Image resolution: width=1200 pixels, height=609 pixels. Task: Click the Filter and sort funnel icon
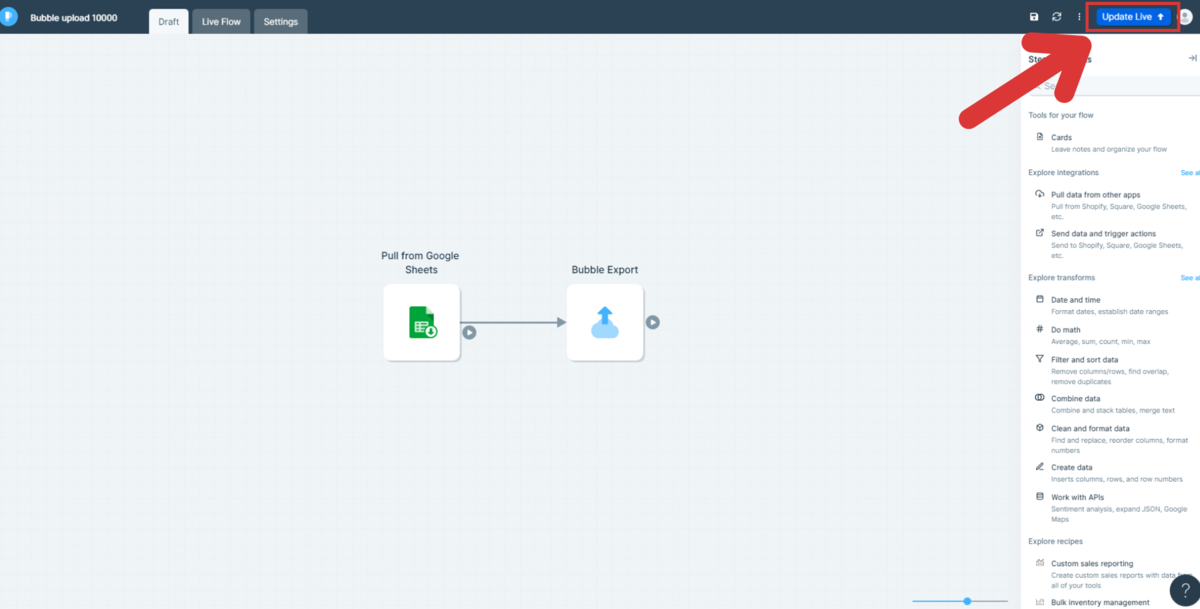1040,358
